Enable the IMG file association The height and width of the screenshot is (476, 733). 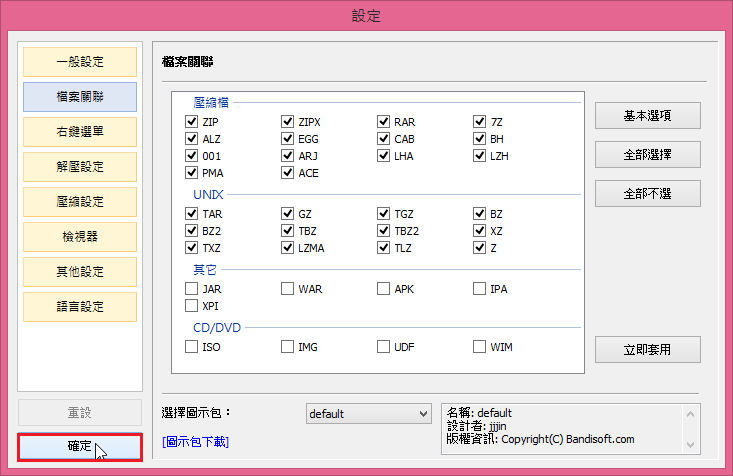click(287, 346)
